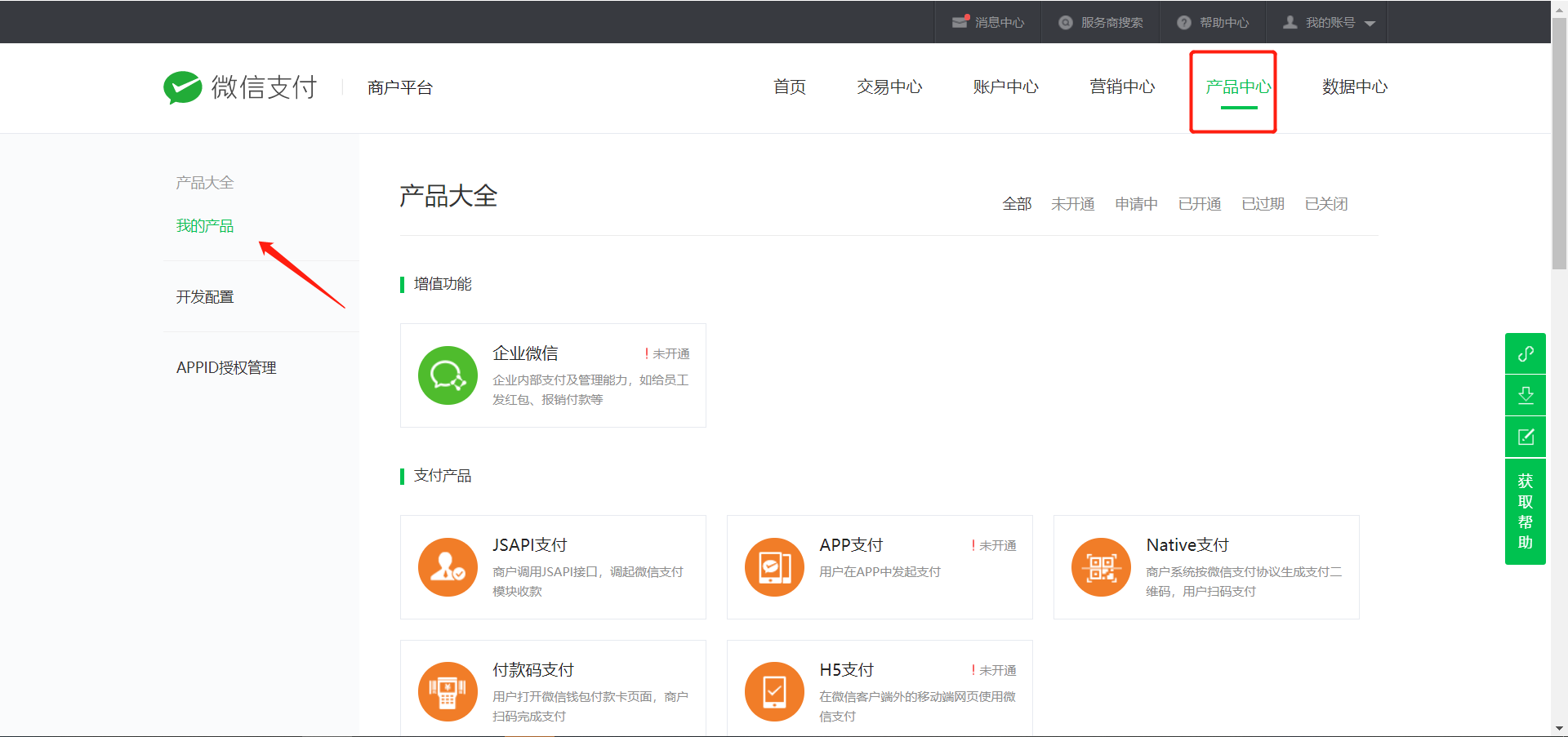Image resolution: width=1568 pixels, height=737 pixels.
Task: Click the scrollbar down arrow
Action: click(x=1559, y=728)
